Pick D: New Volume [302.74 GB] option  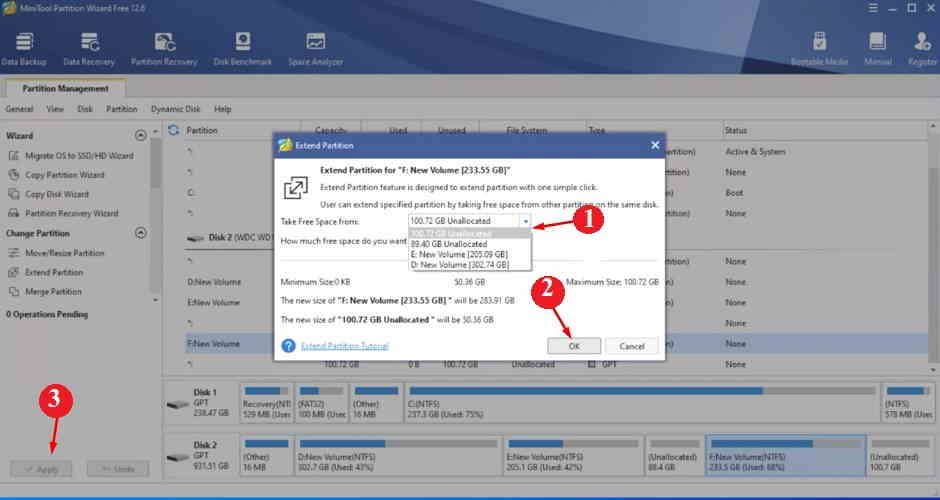pos(470,264)
